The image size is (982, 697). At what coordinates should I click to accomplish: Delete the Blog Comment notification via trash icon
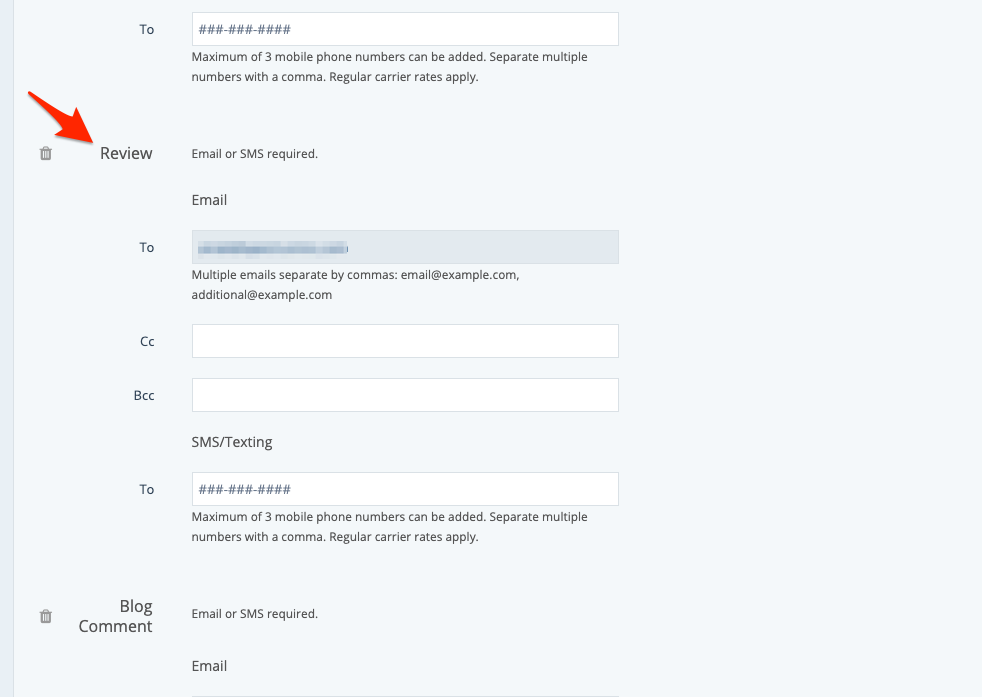[46, 617]
